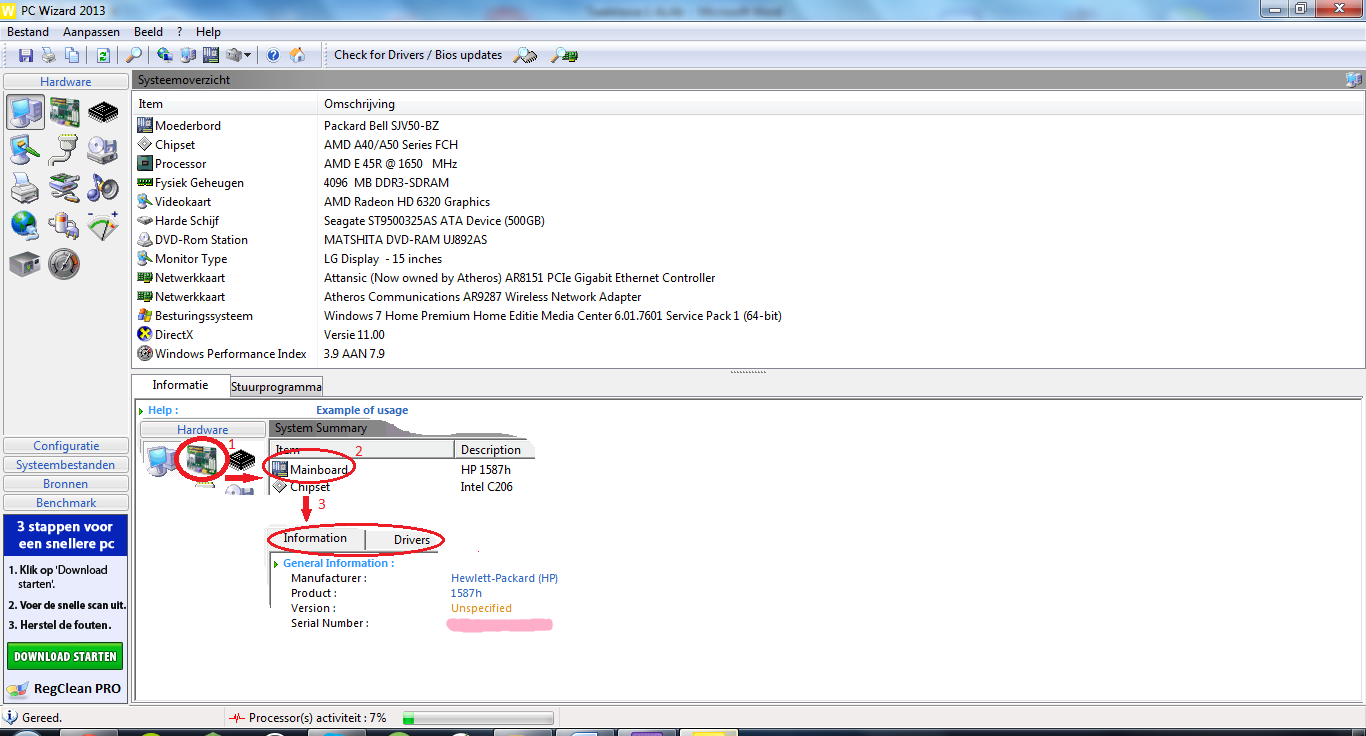The height and width of the screenshot is (736, 1366).
Task: Select the Video monitor-with-brush icon
Action: click(25, 150)
